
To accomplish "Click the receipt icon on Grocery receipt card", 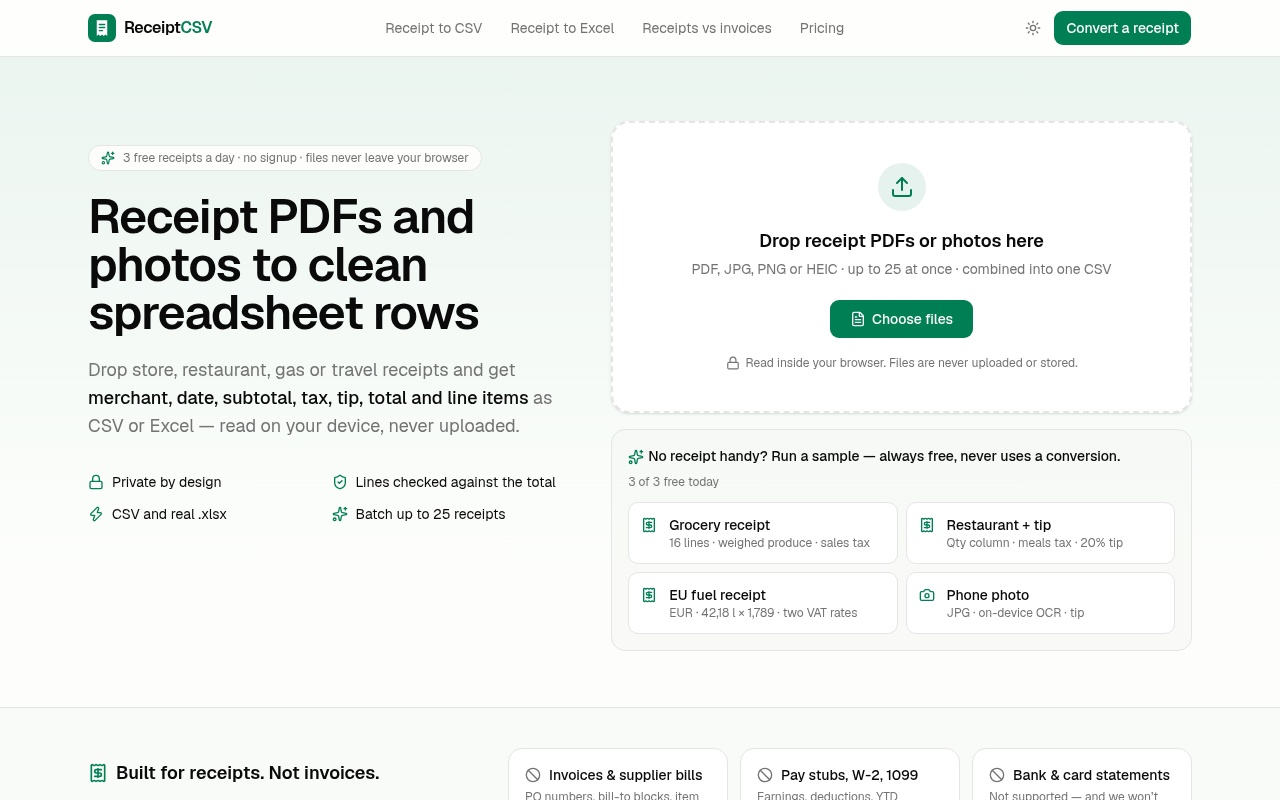I will 649,525.
